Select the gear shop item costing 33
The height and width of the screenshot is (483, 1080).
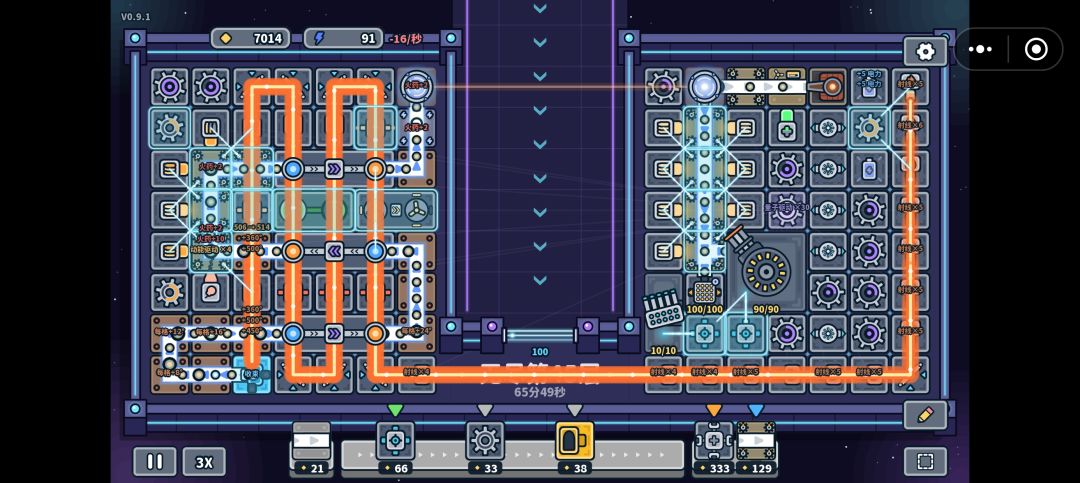click(x=485, y=441)
